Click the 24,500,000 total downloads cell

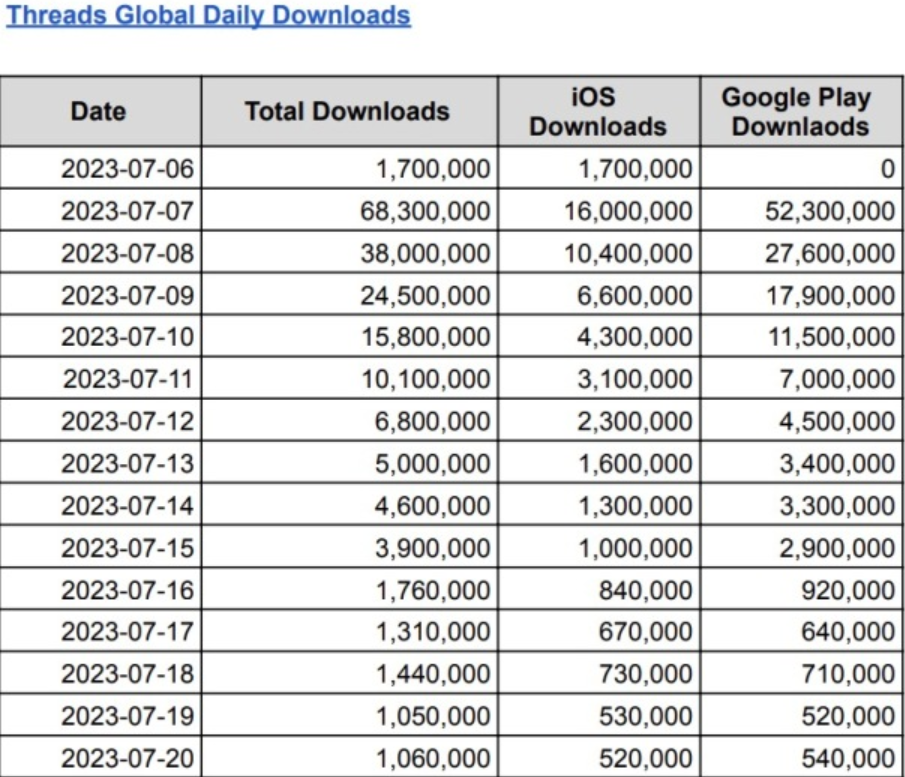350,294
